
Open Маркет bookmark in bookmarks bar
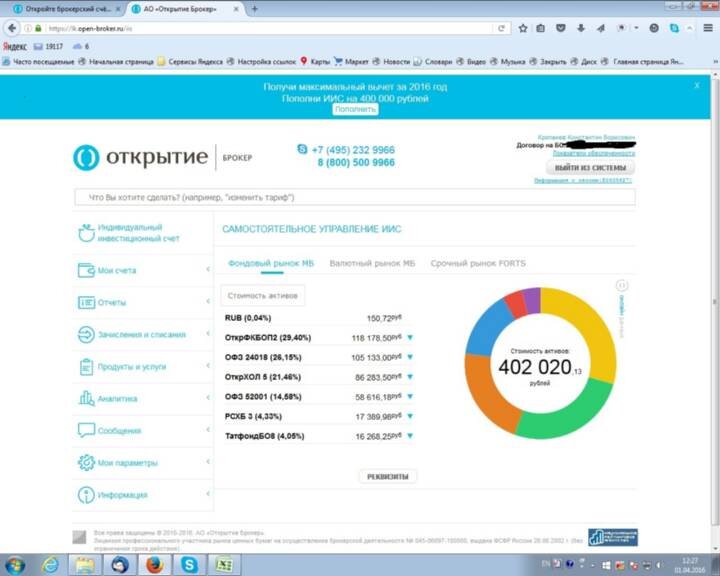(x=351, y=62)
